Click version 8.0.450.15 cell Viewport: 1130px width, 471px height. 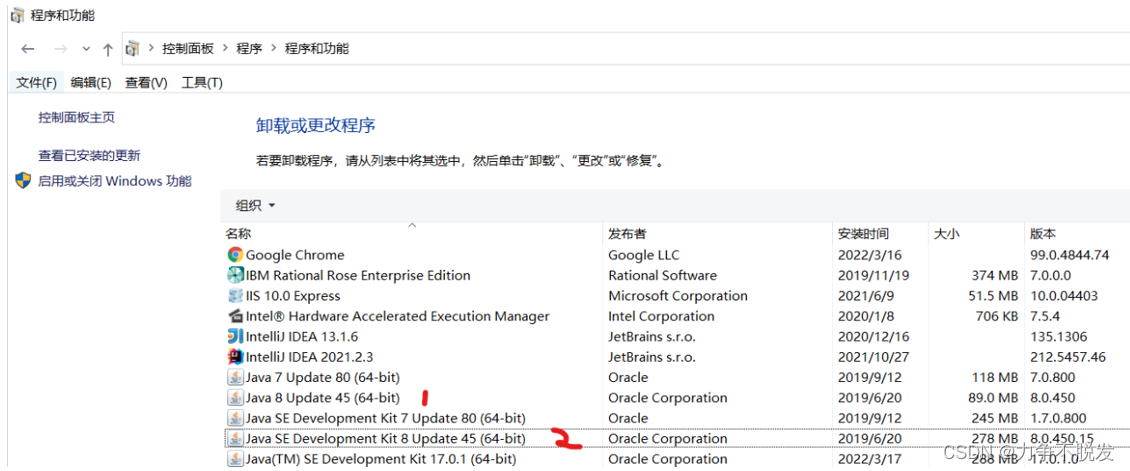coord(1063,438)
